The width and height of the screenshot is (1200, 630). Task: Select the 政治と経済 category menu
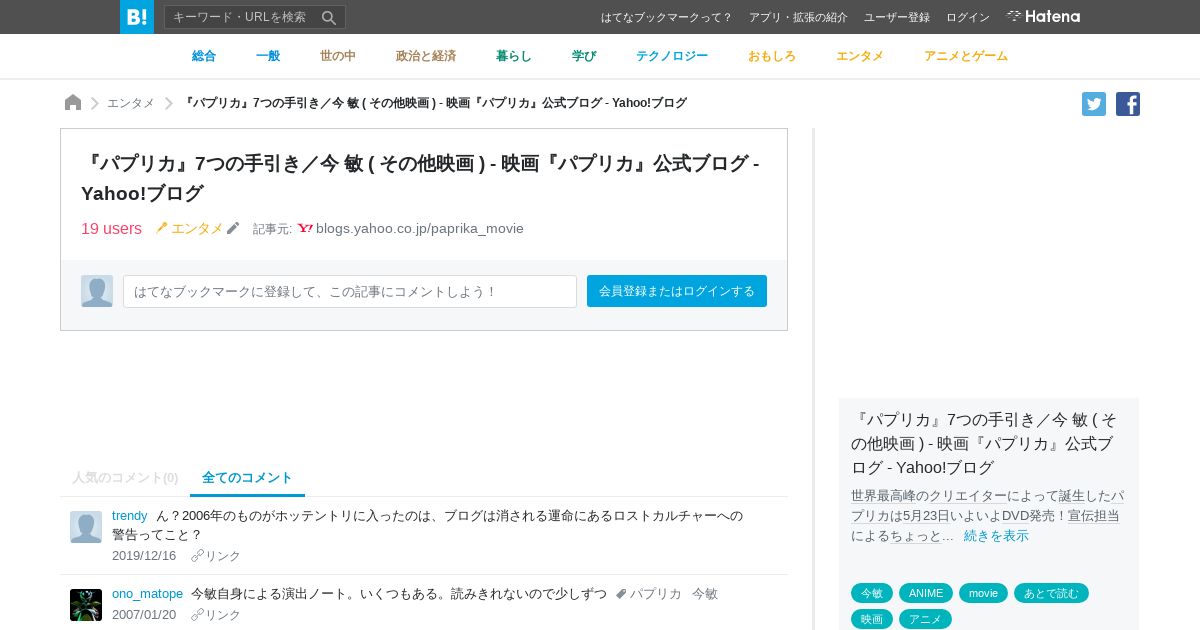tap(426, 56)
